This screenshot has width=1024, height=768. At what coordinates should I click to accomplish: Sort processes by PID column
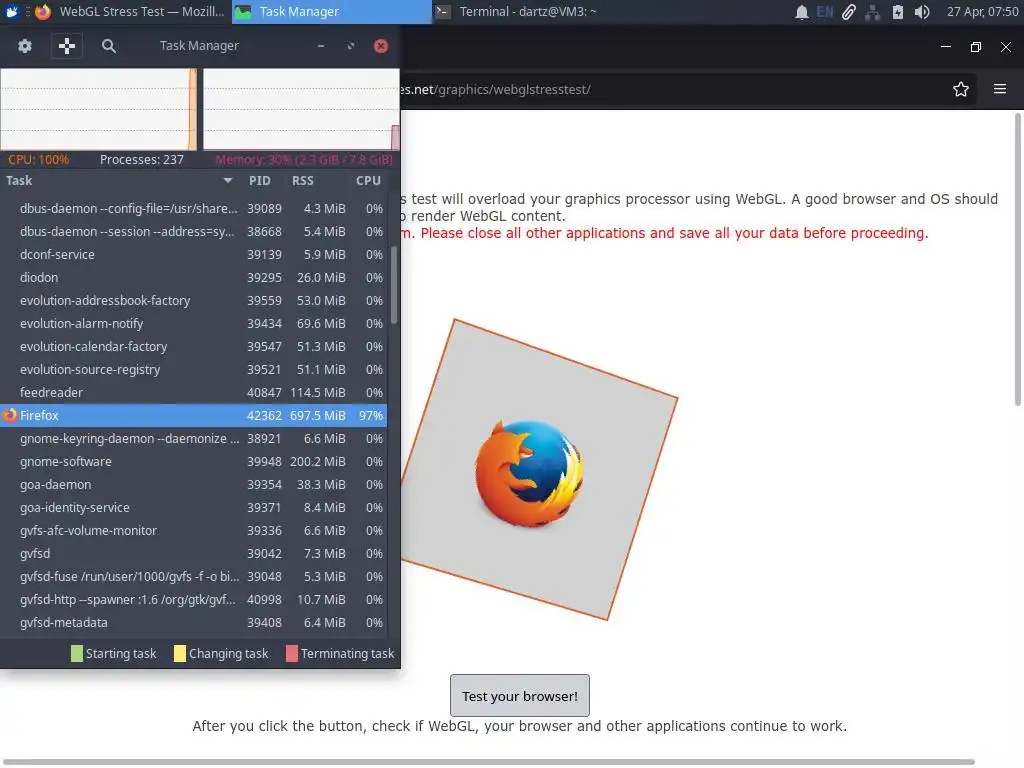[260, 181]
